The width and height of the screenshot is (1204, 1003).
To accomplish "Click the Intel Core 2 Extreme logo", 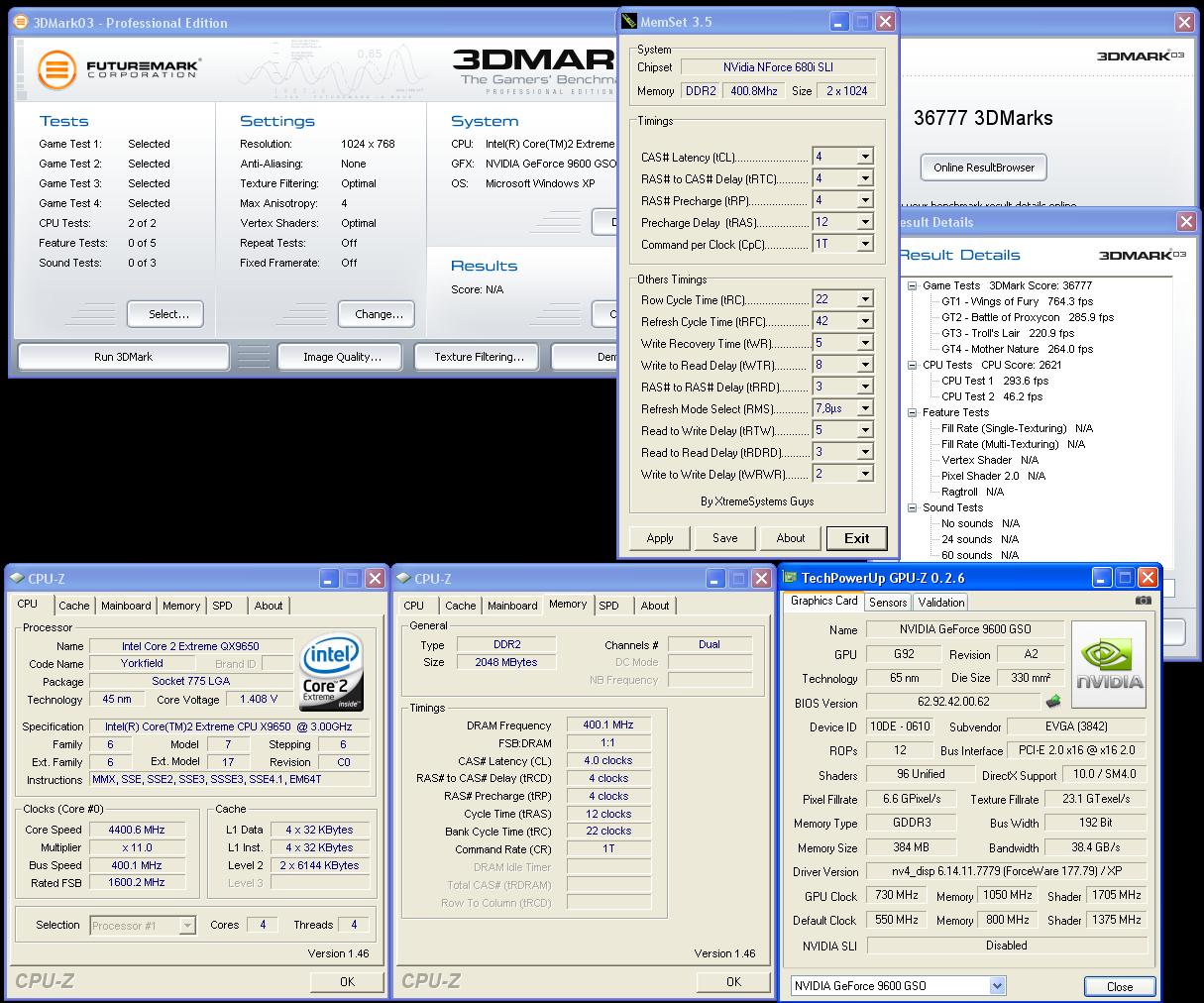I will click(x=332, y=671).
